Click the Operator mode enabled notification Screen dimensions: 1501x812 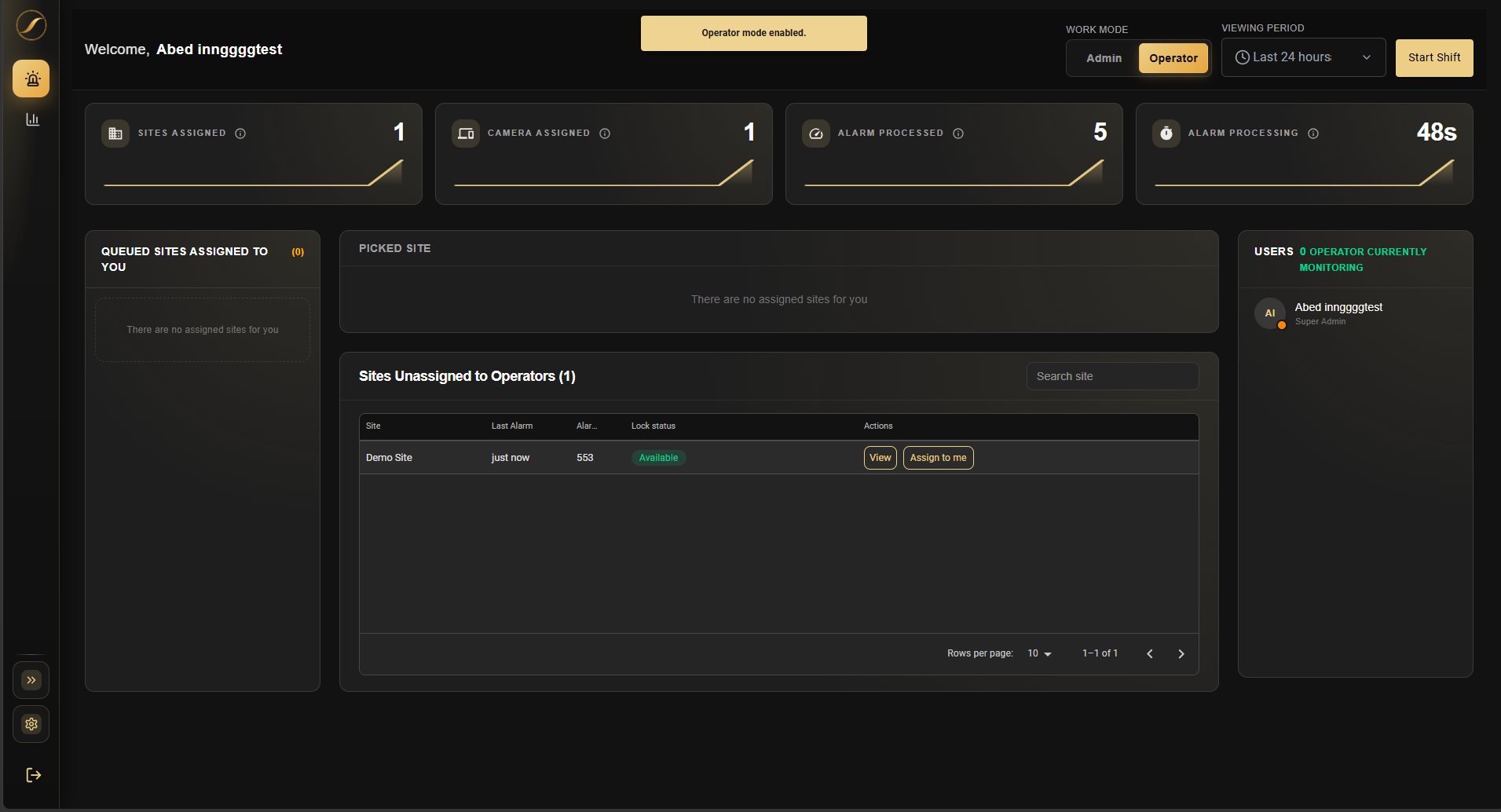coord(754,33)
